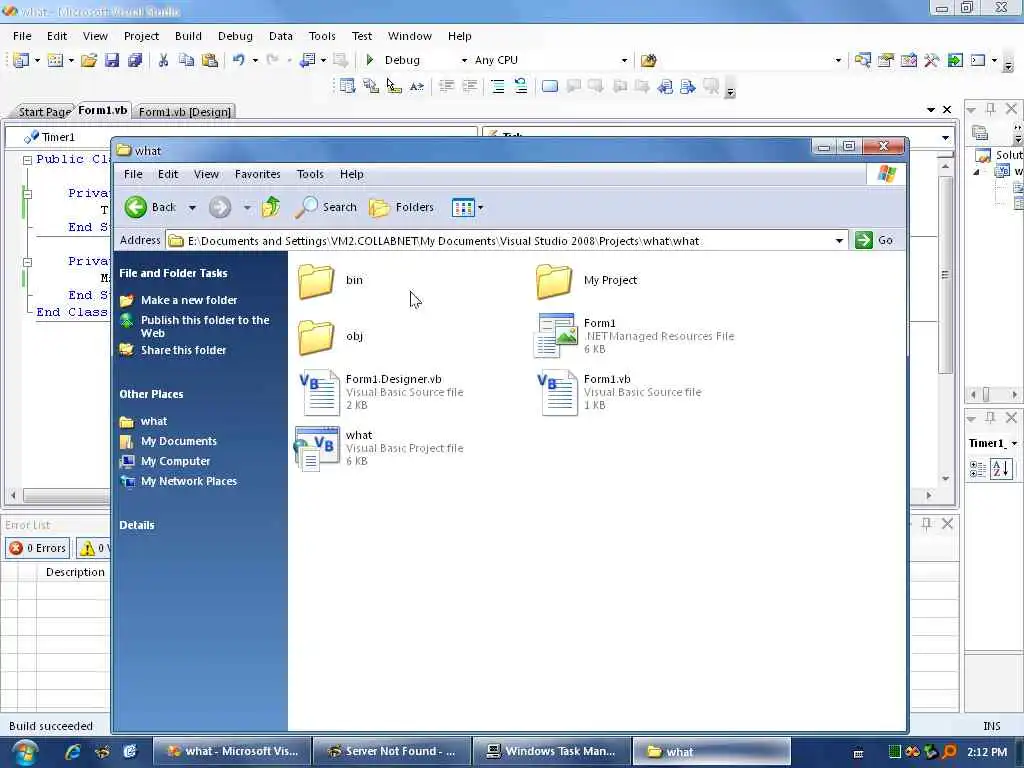Click New Project icon in Visual Studio toolbar

21,60
